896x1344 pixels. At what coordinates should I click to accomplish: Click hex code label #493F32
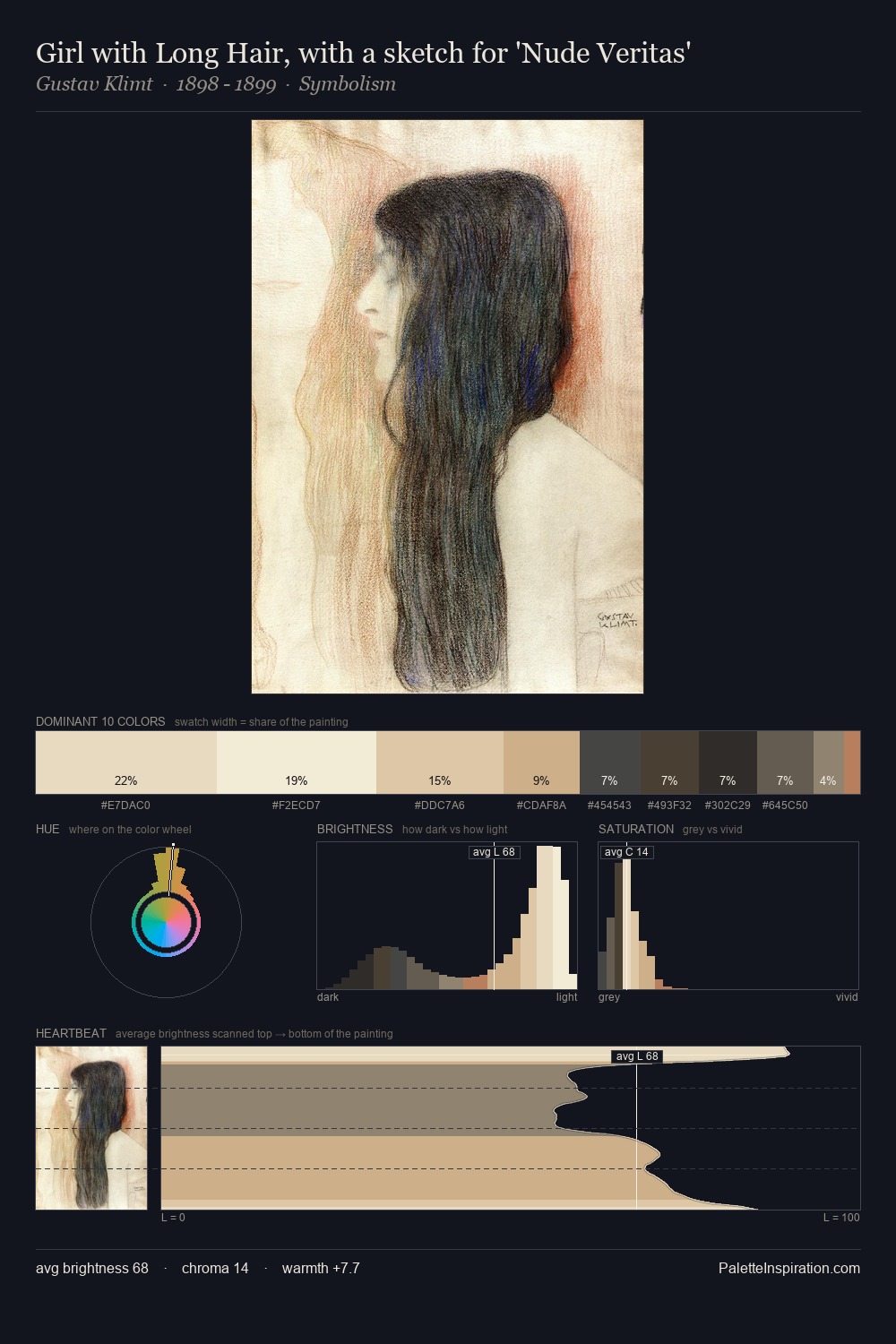669,806
